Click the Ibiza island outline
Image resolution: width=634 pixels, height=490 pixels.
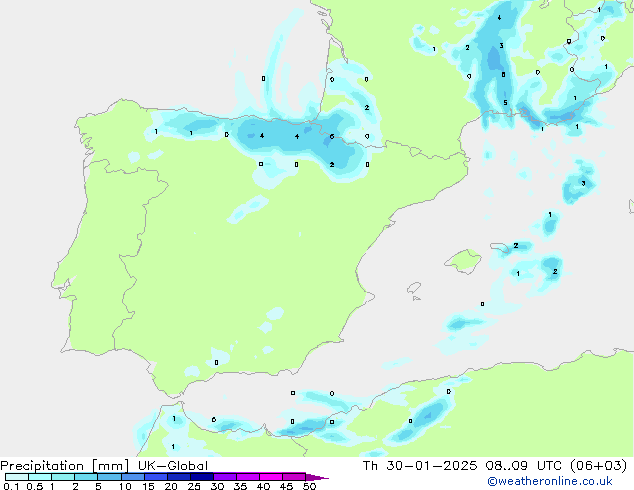tap(414, 288)
